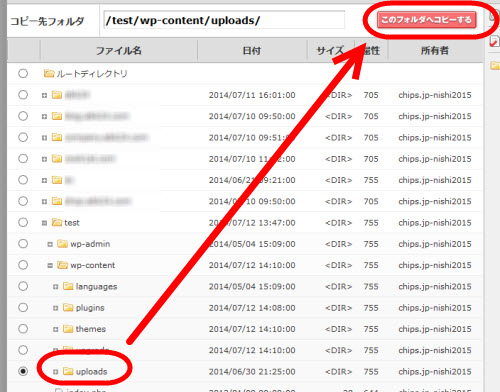Viewport: 500px width, 392px height.
Task: Select radio button of the 2014/07/11 16:01:00 row
Action: click(x=23, y=95)
